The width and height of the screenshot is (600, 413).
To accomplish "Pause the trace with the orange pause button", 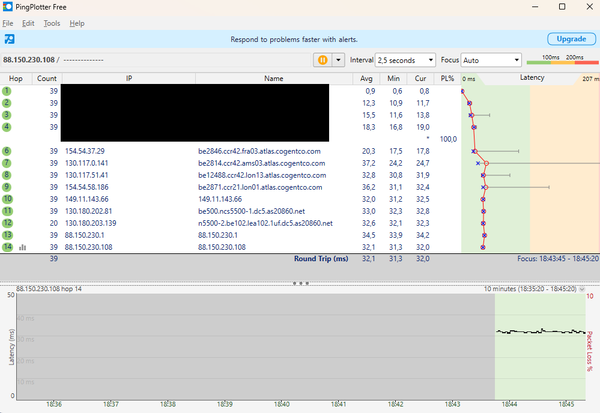I will point(323,60).
